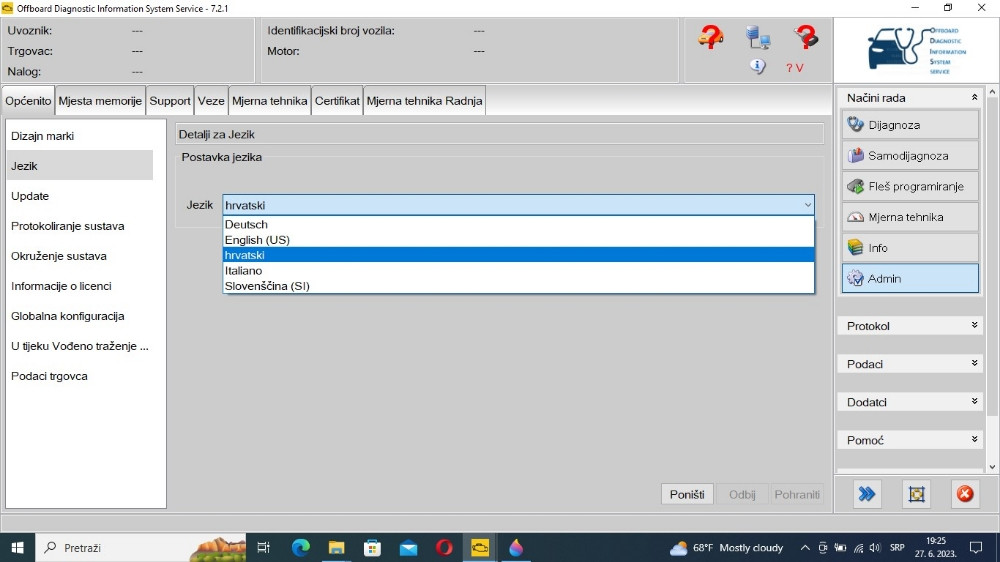This screenshot has height=562, width=1000.
Task: Click the Jezik combo box arrow
Action: 807,205
